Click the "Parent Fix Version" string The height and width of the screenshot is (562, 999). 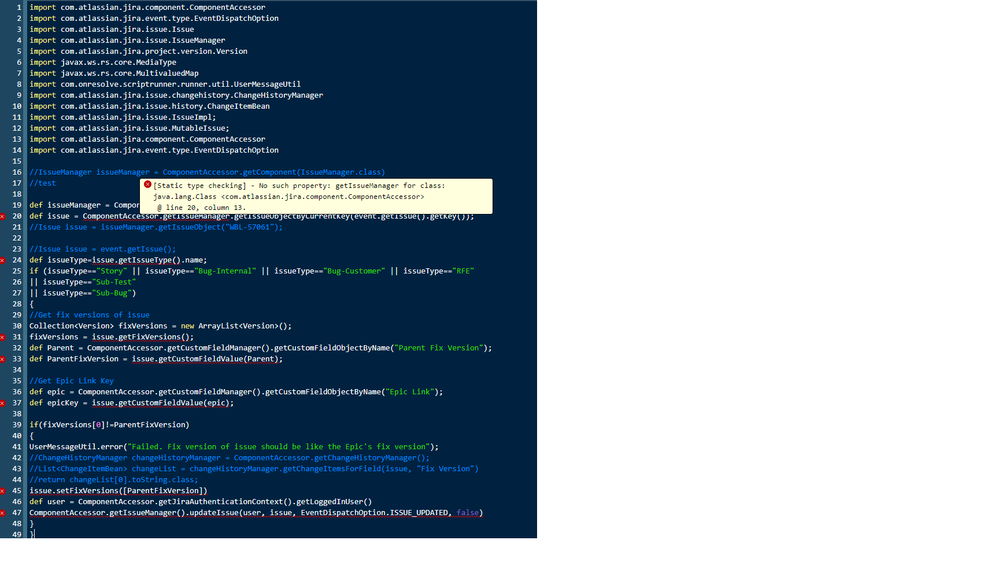click(x=438, y=348)
